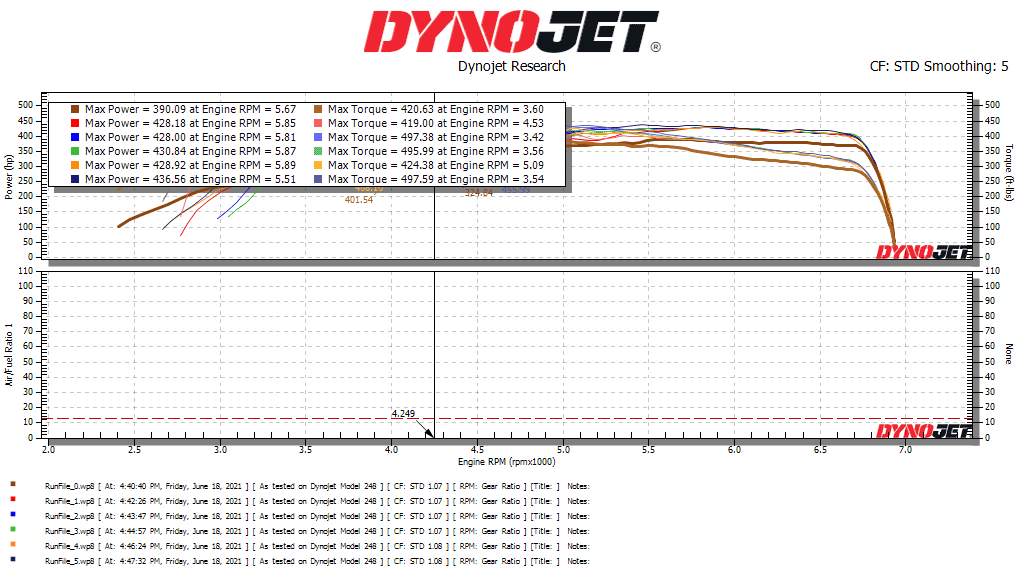Click the RunFile_2.wp8 run entry
This screenshot has width=1024, height=576.
pos(317,517)
